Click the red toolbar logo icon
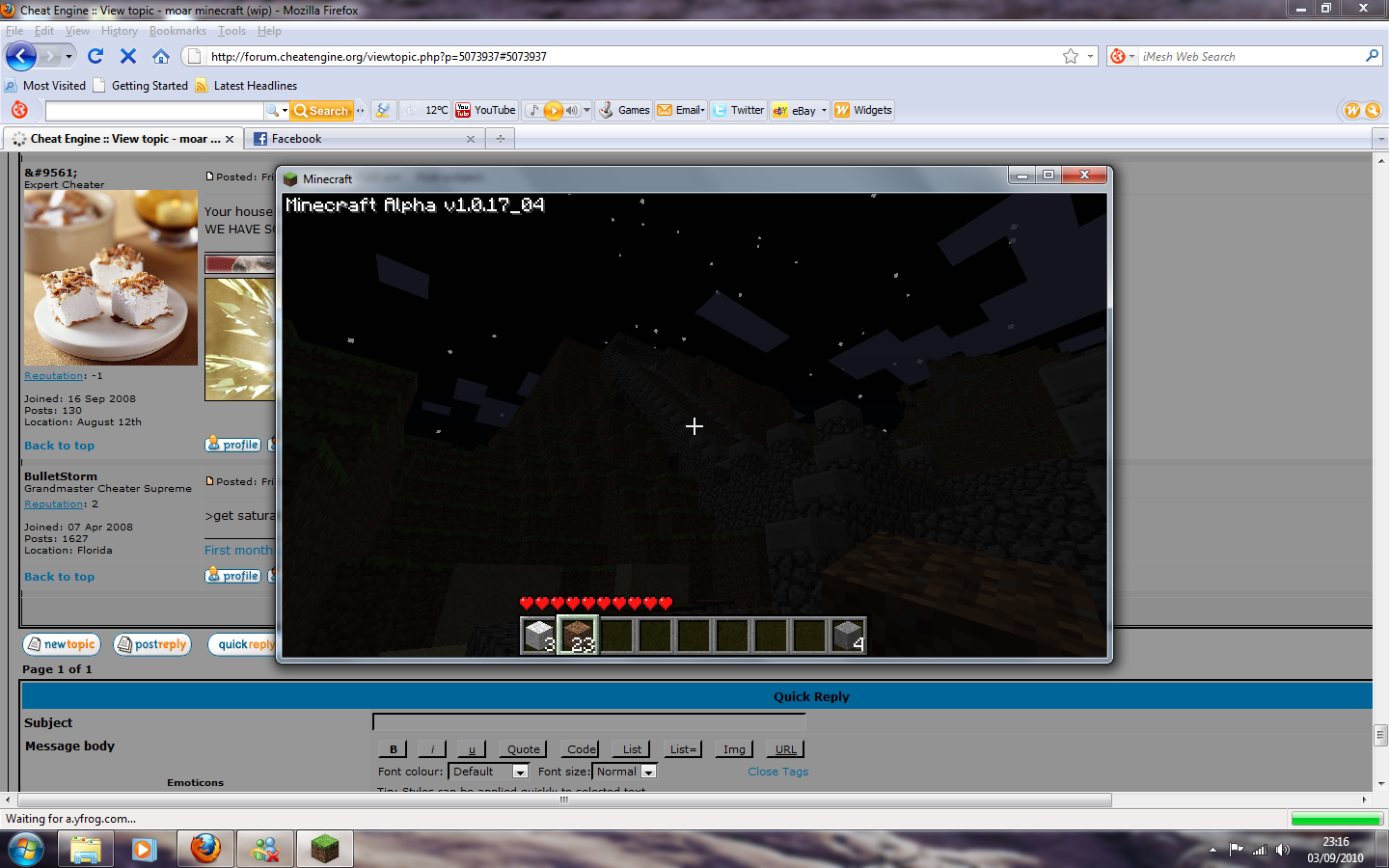The image size is (1389, 868). (x=19, y=110)
